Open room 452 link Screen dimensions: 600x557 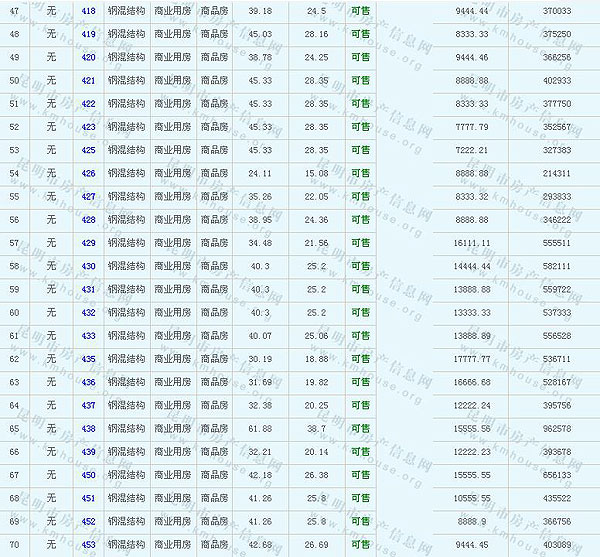point(89,522)
